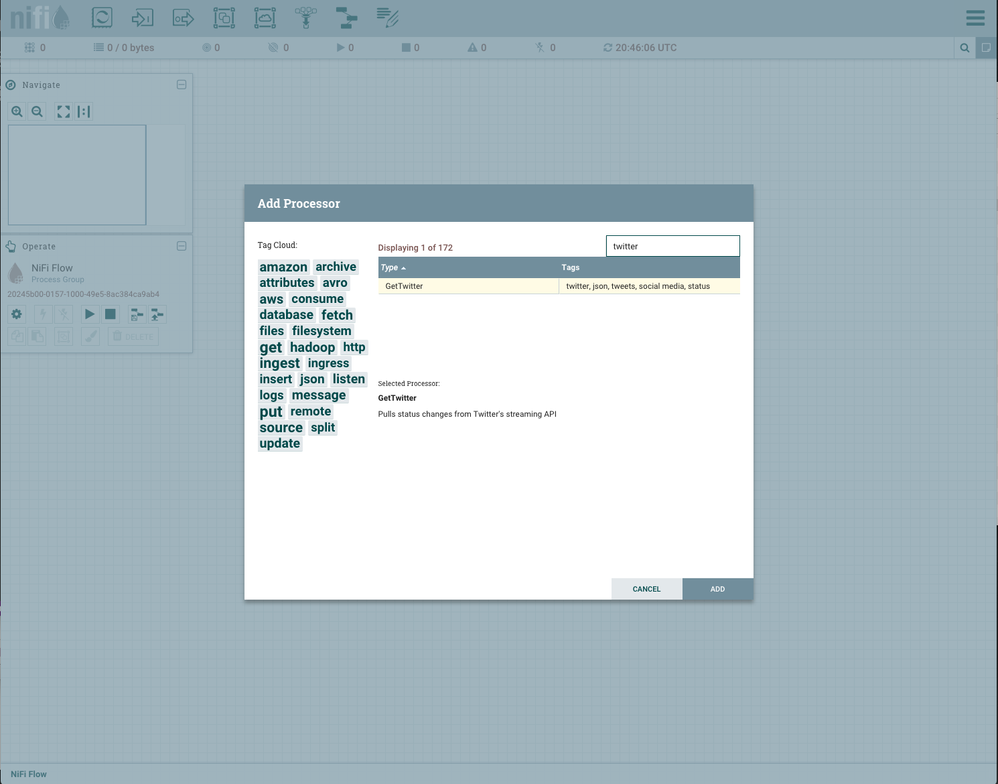Select the Template toolbar icon
The width and height of the screenshot is (998, 784).
[346, 17]
